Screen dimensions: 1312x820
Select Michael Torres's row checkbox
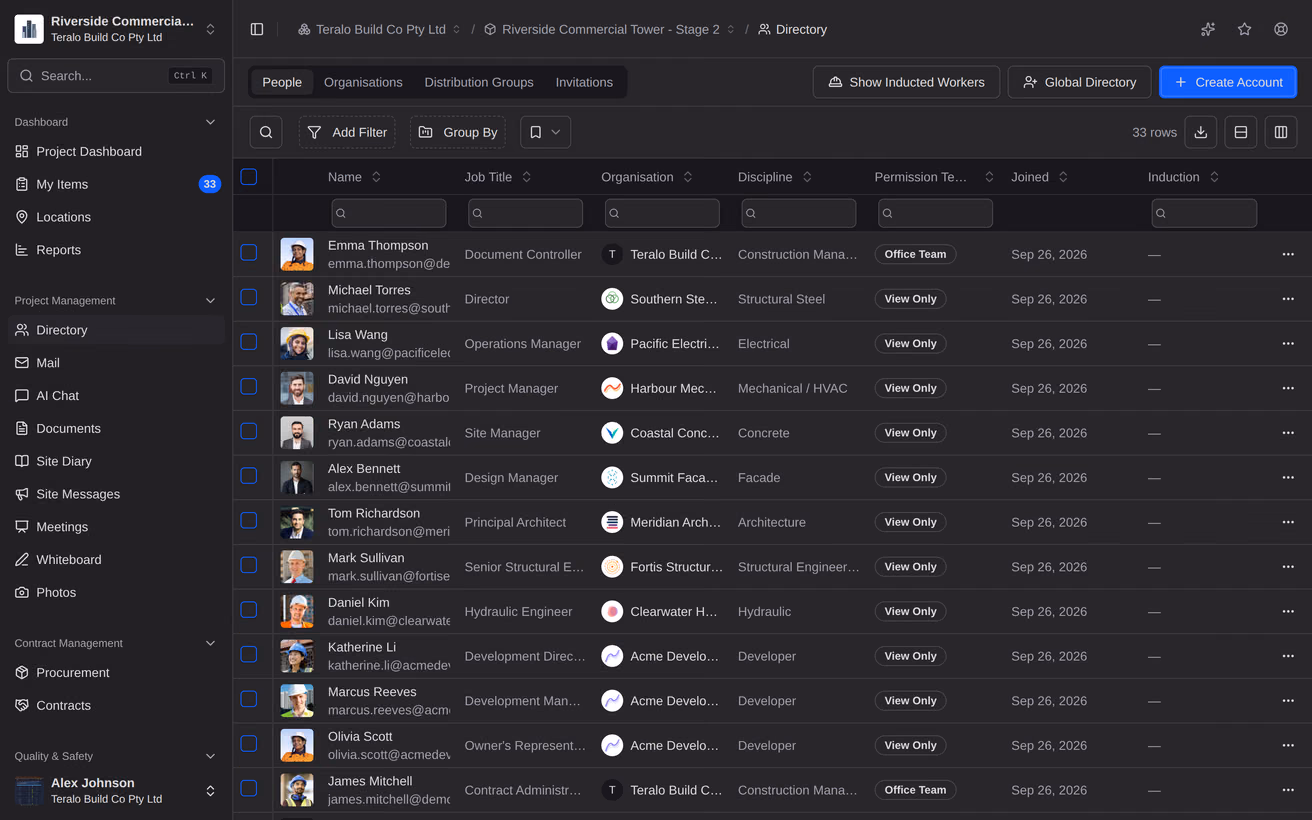coord(249,297)
